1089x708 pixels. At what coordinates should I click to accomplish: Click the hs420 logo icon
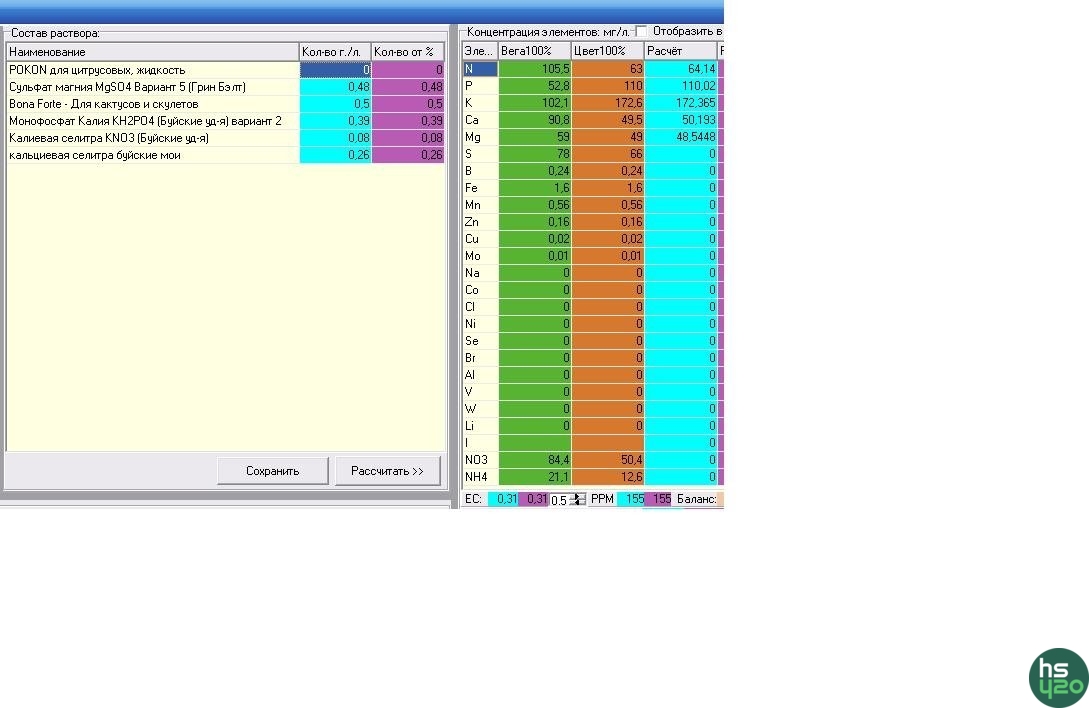click(x=1058, y=677)
